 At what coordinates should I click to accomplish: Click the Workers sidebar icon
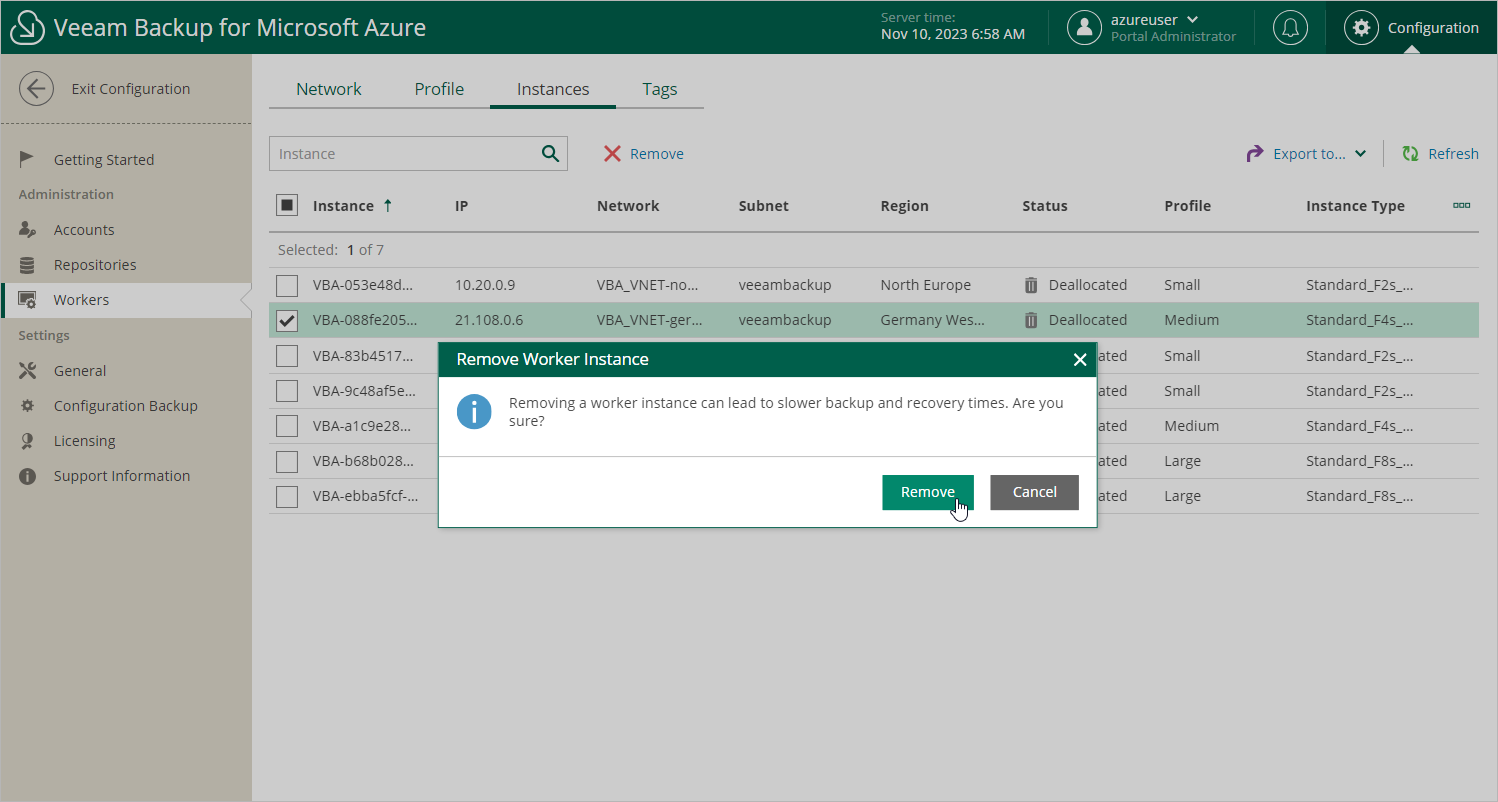tap(28, 300)
